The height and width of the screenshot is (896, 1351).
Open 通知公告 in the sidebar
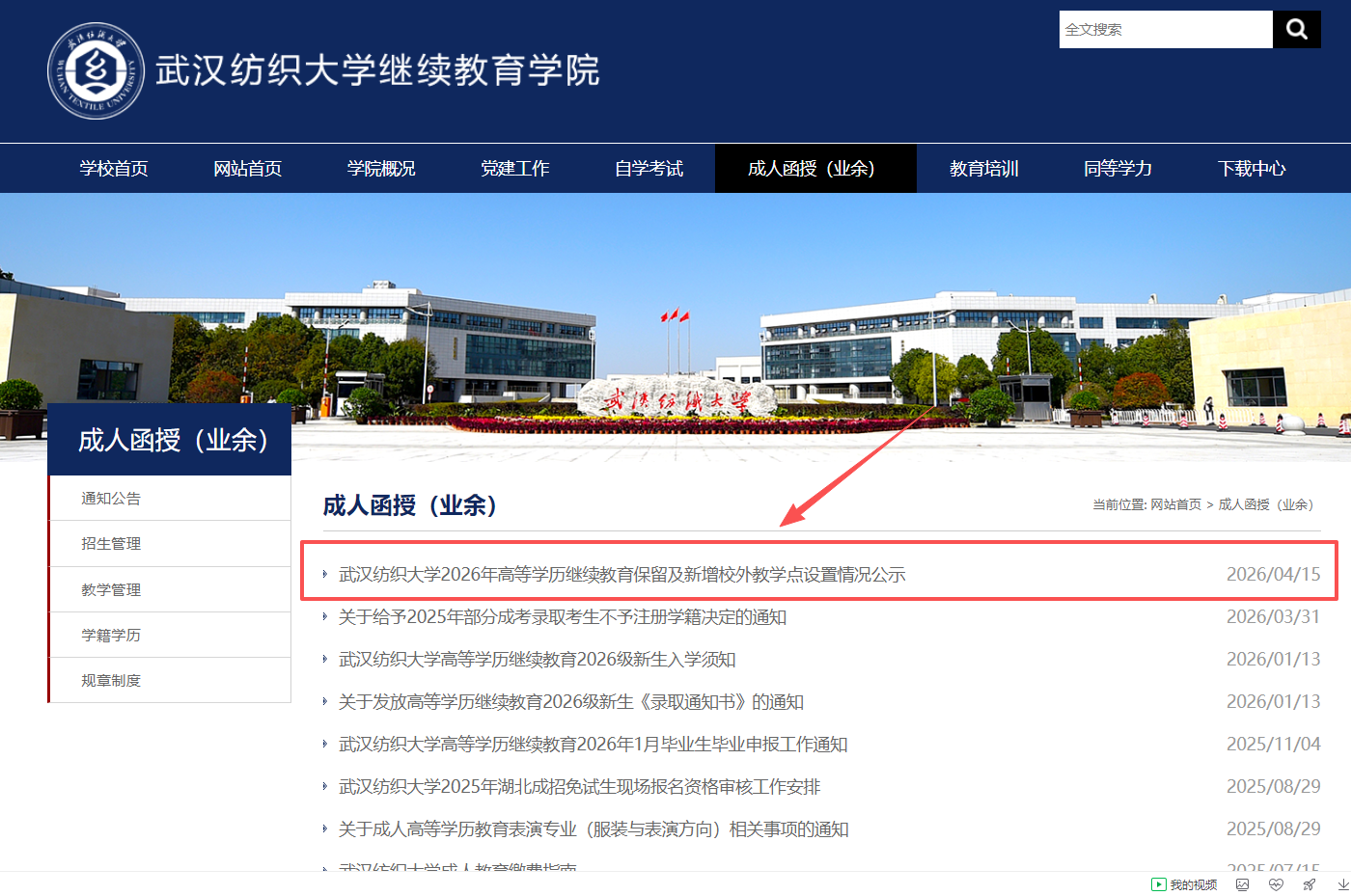(x=170, y=499)
